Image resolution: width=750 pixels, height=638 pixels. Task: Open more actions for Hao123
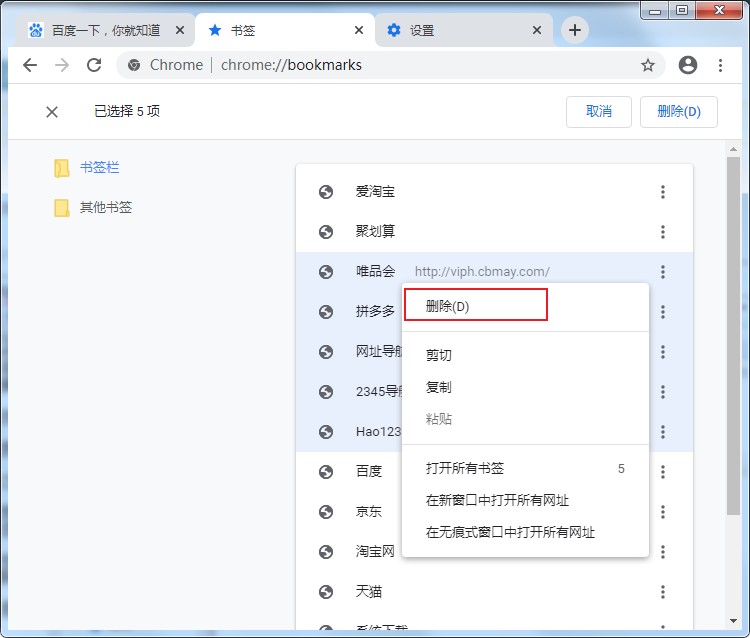click(x=662, y=432)
